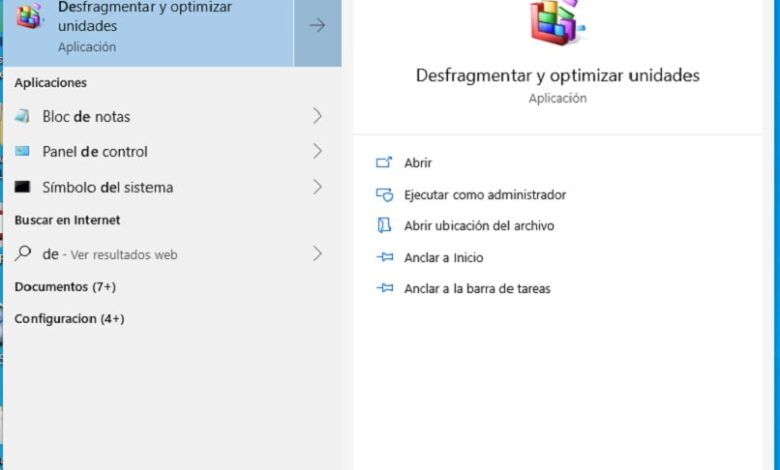
Task: Click the Símbolo del sistema icon
Action: pos(22,187)
